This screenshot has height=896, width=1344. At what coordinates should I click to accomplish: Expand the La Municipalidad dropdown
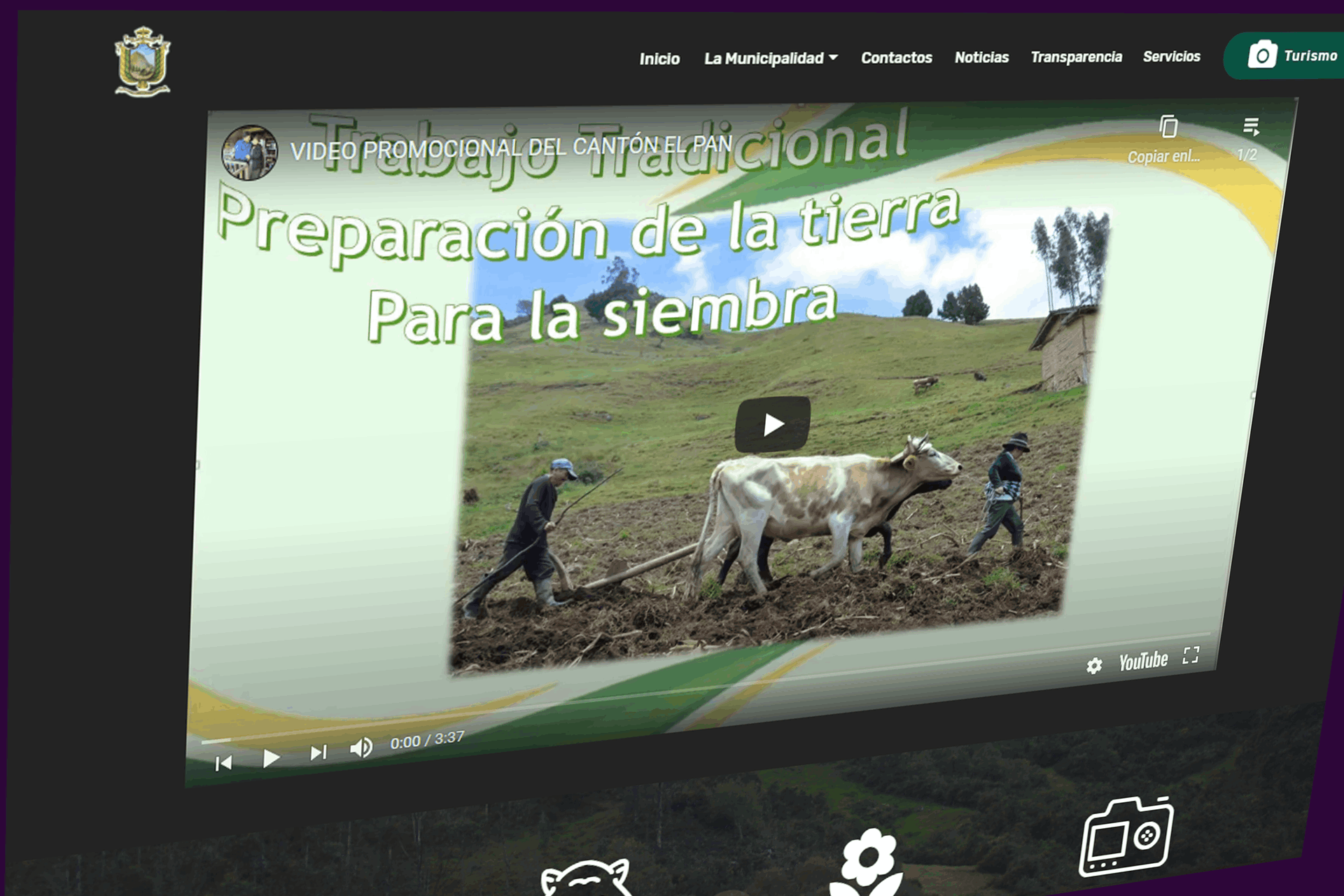(771, 58)
